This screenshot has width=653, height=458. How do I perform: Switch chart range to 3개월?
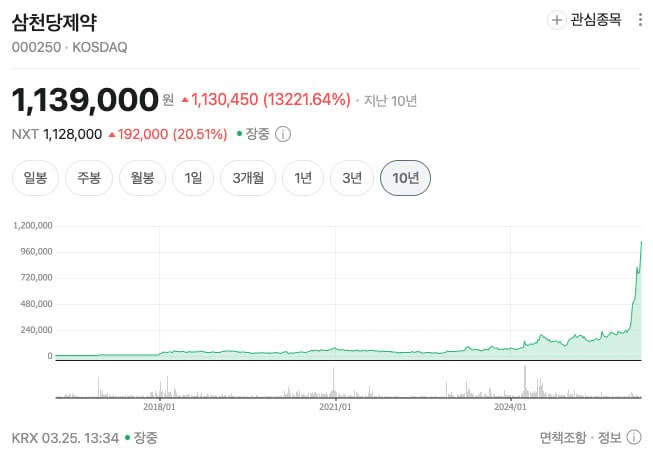[x=247, y=179]
